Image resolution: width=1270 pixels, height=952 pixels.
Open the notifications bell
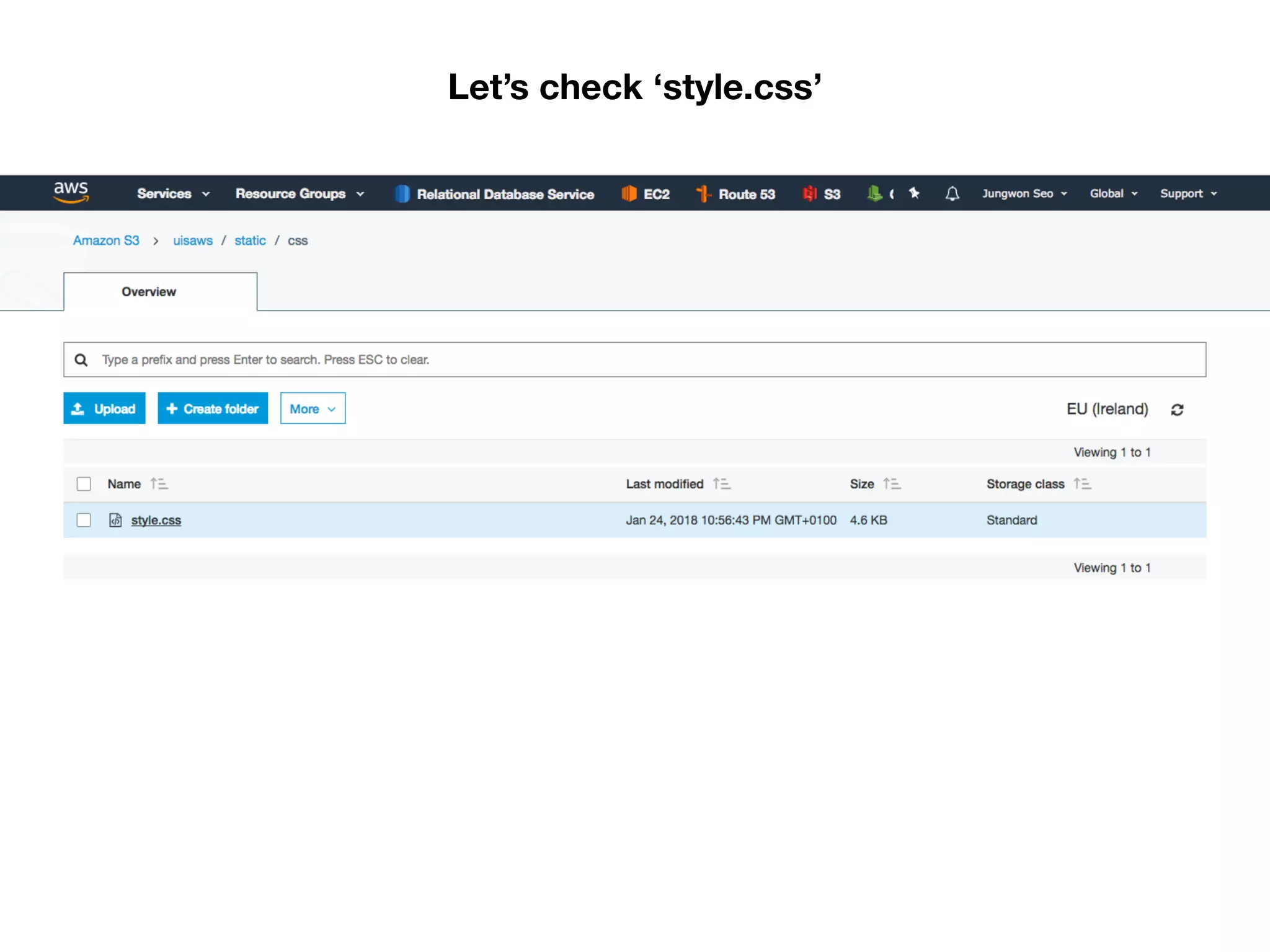(952, 194)
